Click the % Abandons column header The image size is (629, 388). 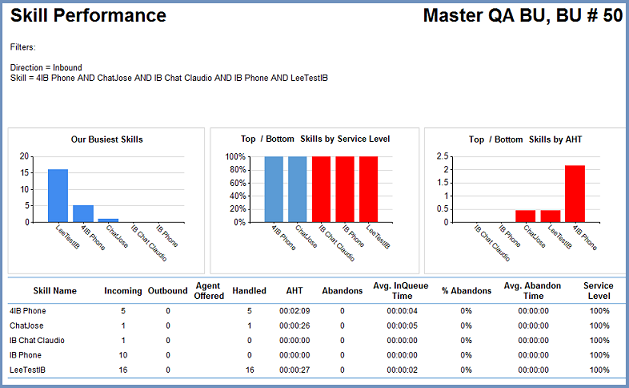point(467,291)
